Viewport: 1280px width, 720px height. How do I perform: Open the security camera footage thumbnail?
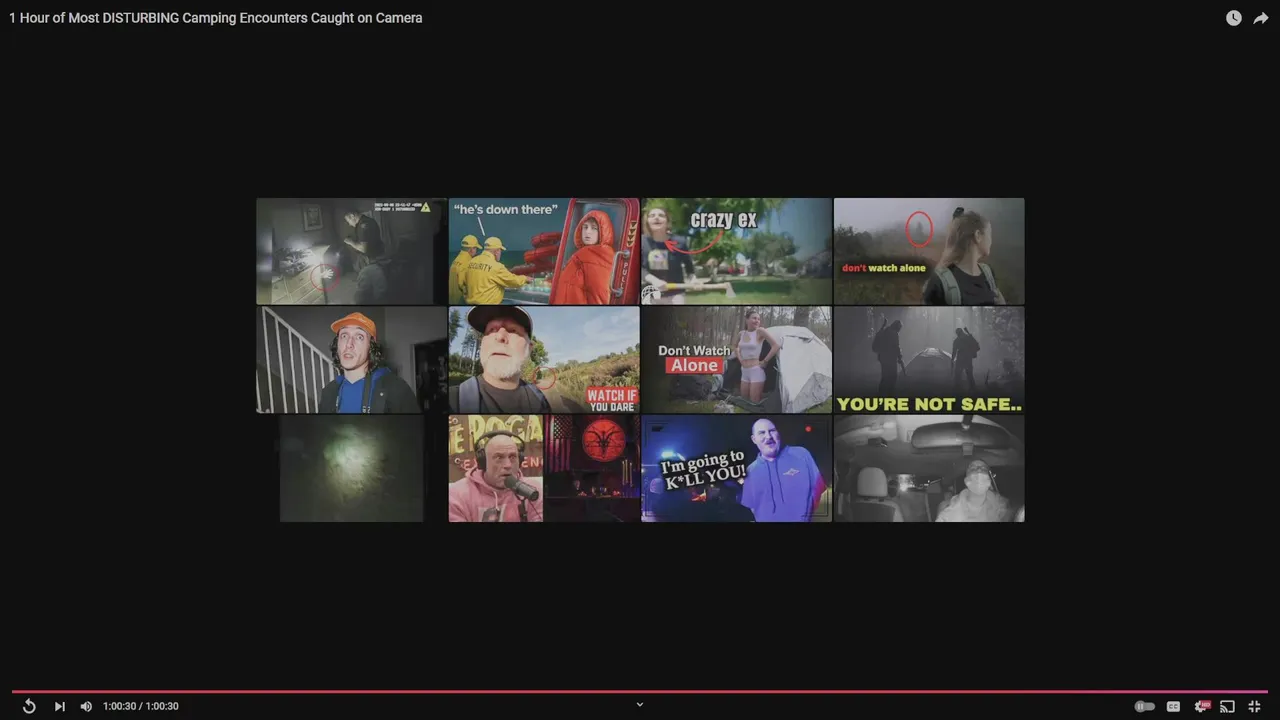click(351, 251)
